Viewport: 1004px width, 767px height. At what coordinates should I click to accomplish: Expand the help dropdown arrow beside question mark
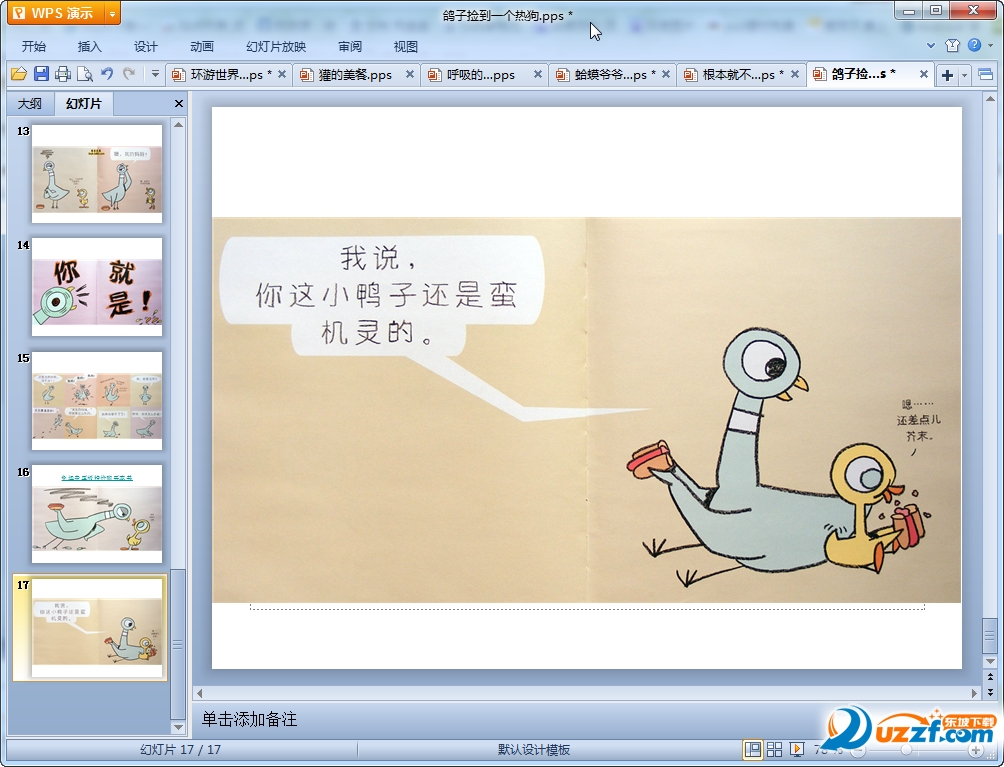[991, 45]
